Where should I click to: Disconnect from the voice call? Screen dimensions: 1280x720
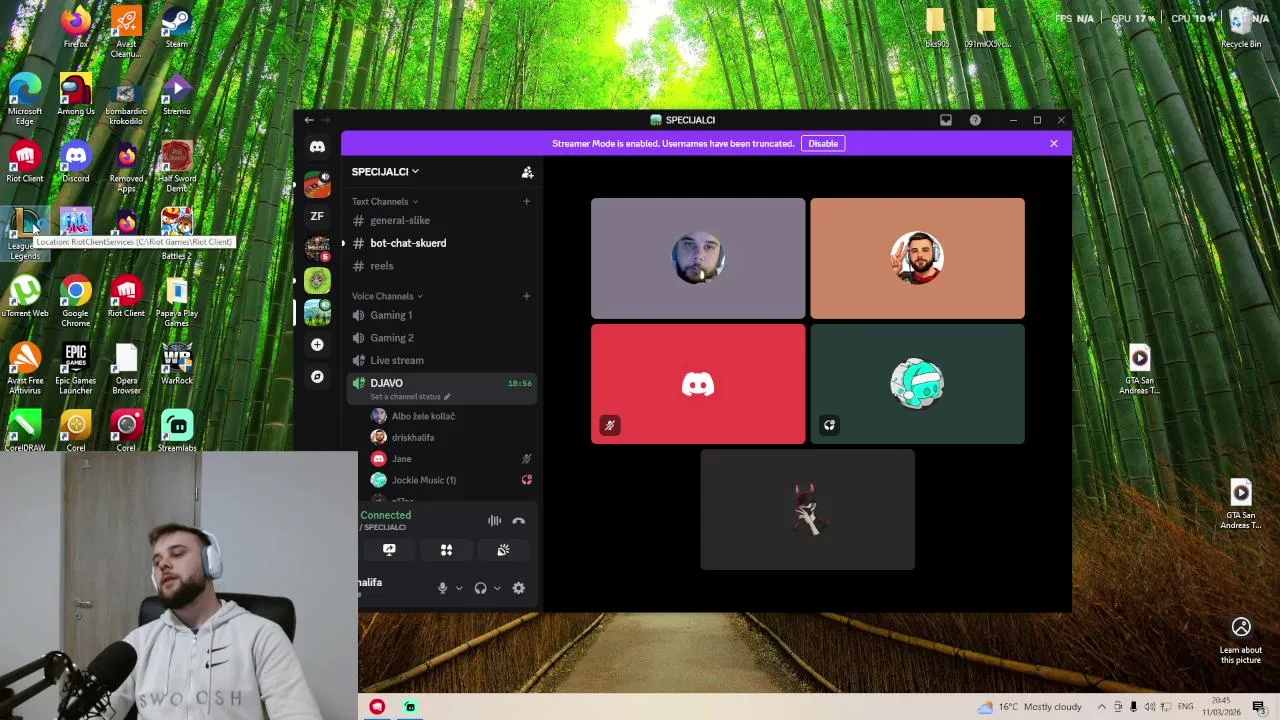click(x=518, y=521)
